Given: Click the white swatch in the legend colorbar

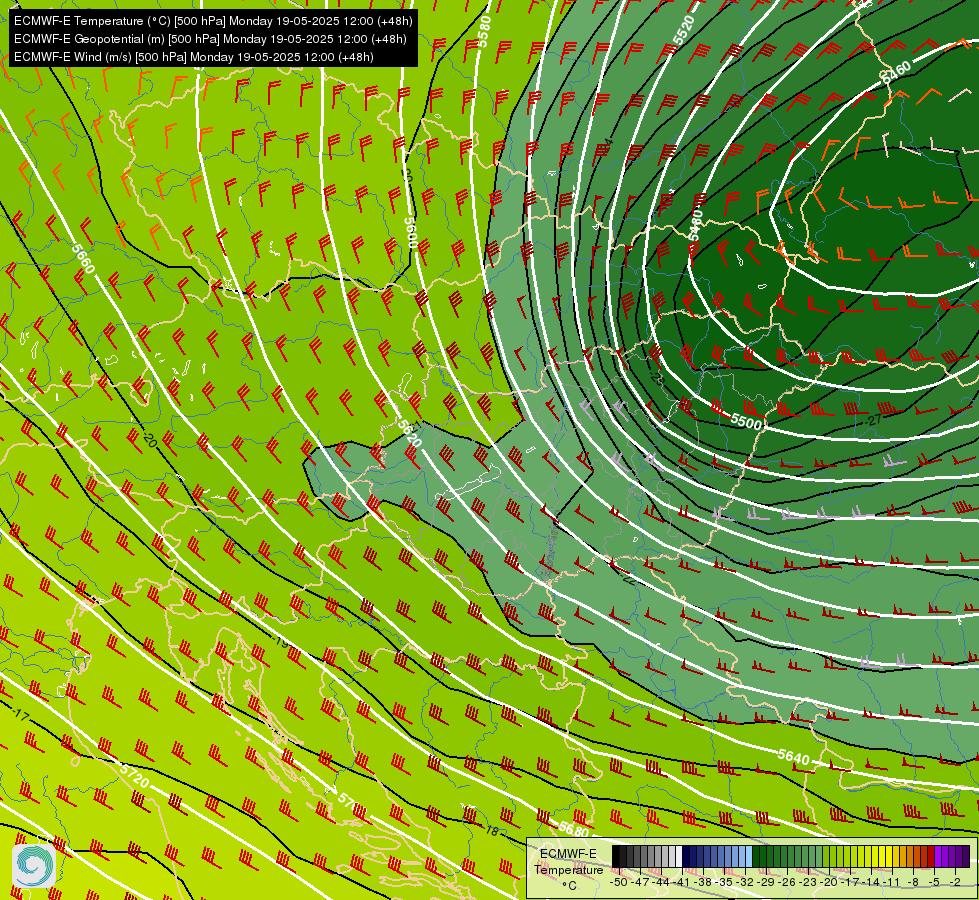Looking at the screenshot, I should [679, 856].
